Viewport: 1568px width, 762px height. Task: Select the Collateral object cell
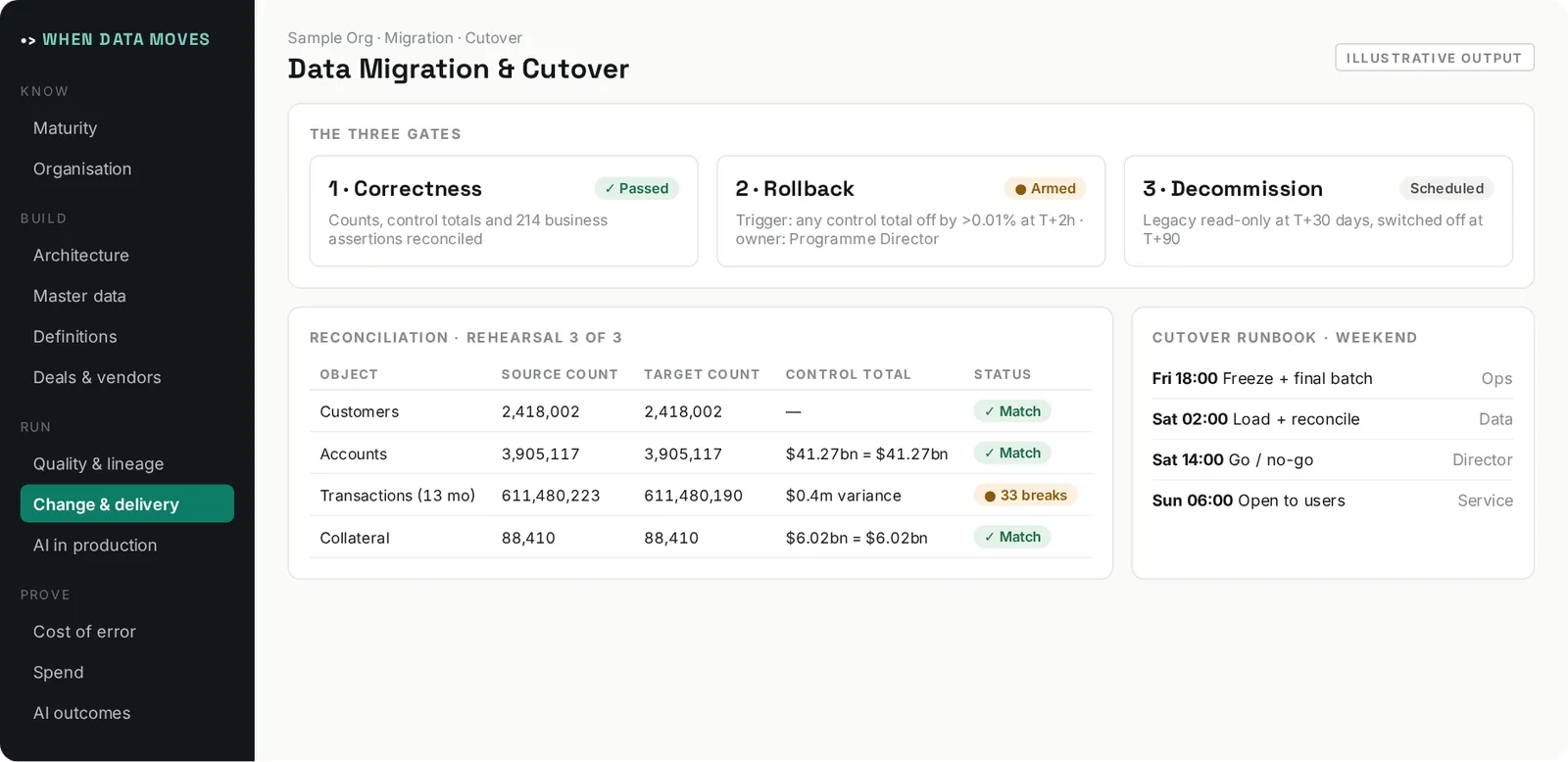pos(355,538)
